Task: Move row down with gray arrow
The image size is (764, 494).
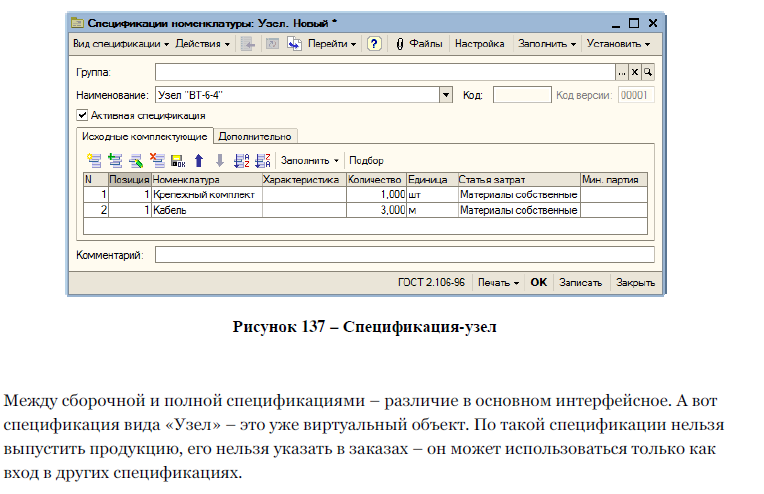Action: coord(220,160)
